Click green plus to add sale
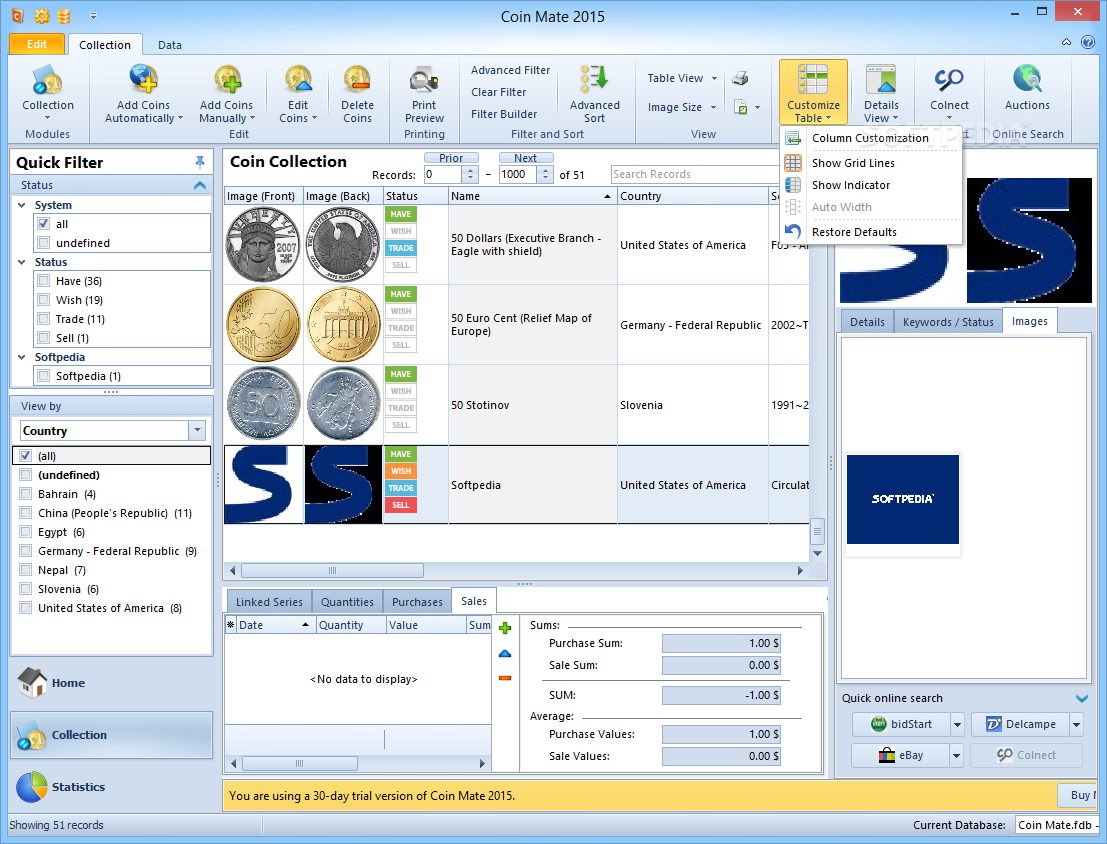Image resolution: width=1107 pixels, height=844 pixels. (505, 628)
